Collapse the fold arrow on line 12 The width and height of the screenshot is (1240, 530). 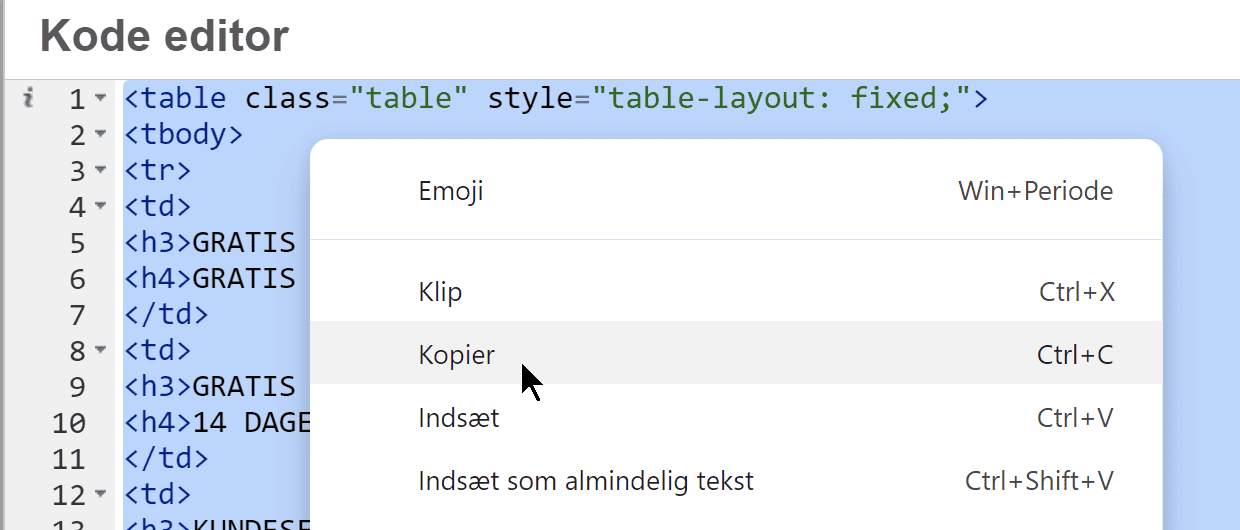coord(100,494)
